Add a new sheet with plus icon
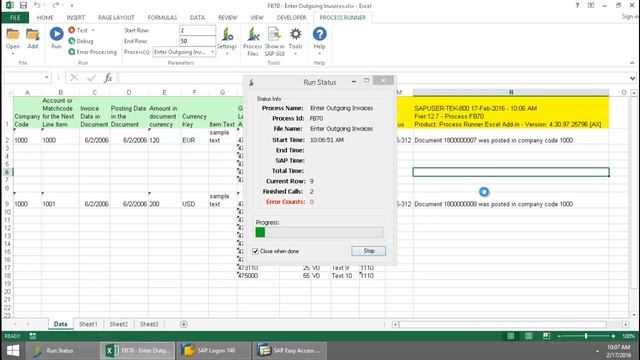This screenshot has height=360, width=640. (x=184, y=324)
